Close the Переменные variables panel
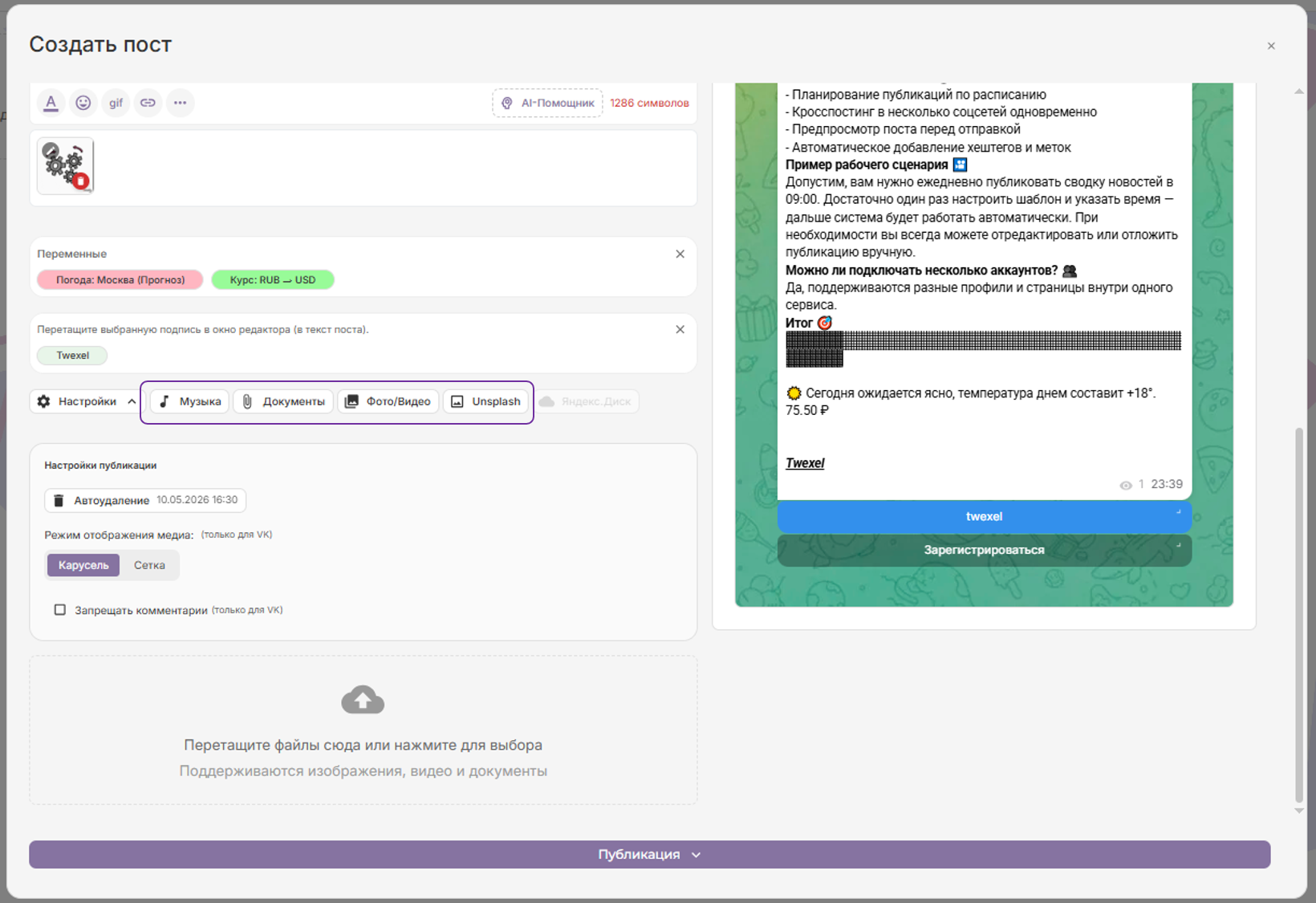The image size is (1316, 903). coord(680,254)
